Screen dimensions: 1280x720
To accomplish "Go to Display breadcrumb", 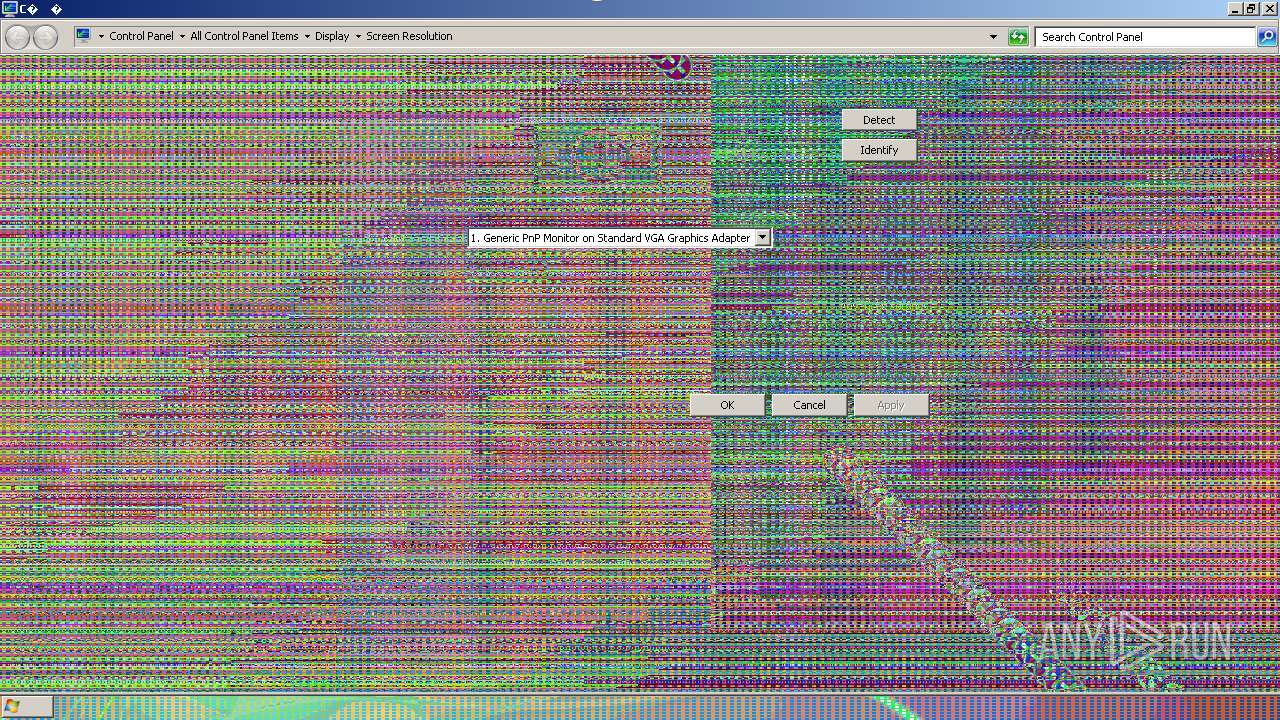I will [332, 36].
